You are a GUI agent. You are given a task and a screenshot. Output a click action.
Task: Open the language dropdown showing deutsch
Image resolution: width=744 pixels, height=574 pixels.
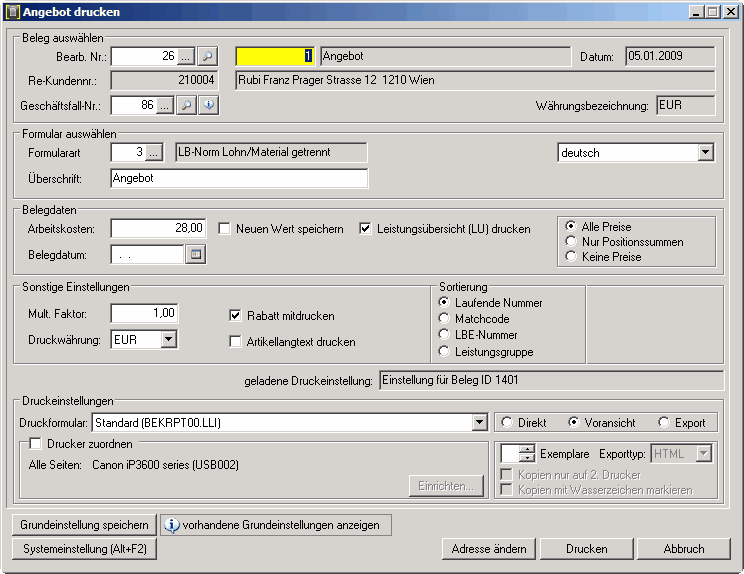(705, 153)
